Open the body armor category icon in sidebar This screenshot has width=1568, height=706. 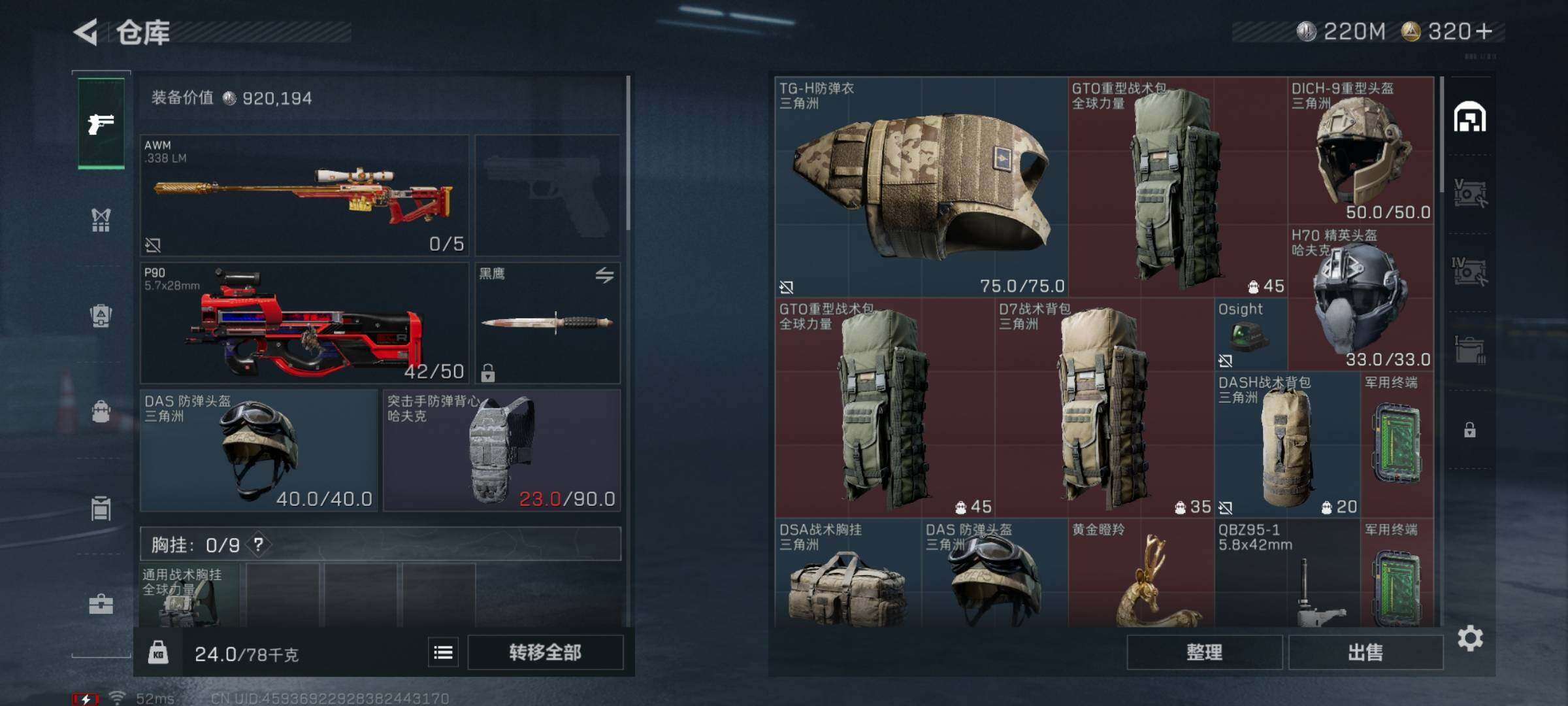pyautogui.click(x=101, y=220)
